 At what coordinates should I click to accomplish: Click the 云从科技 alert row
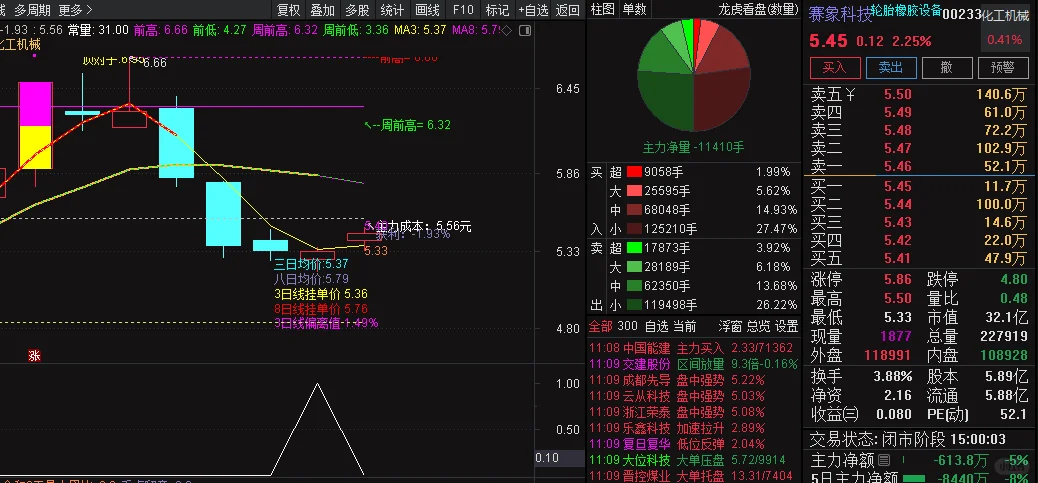pyautogui.click(x=693, y=396)
